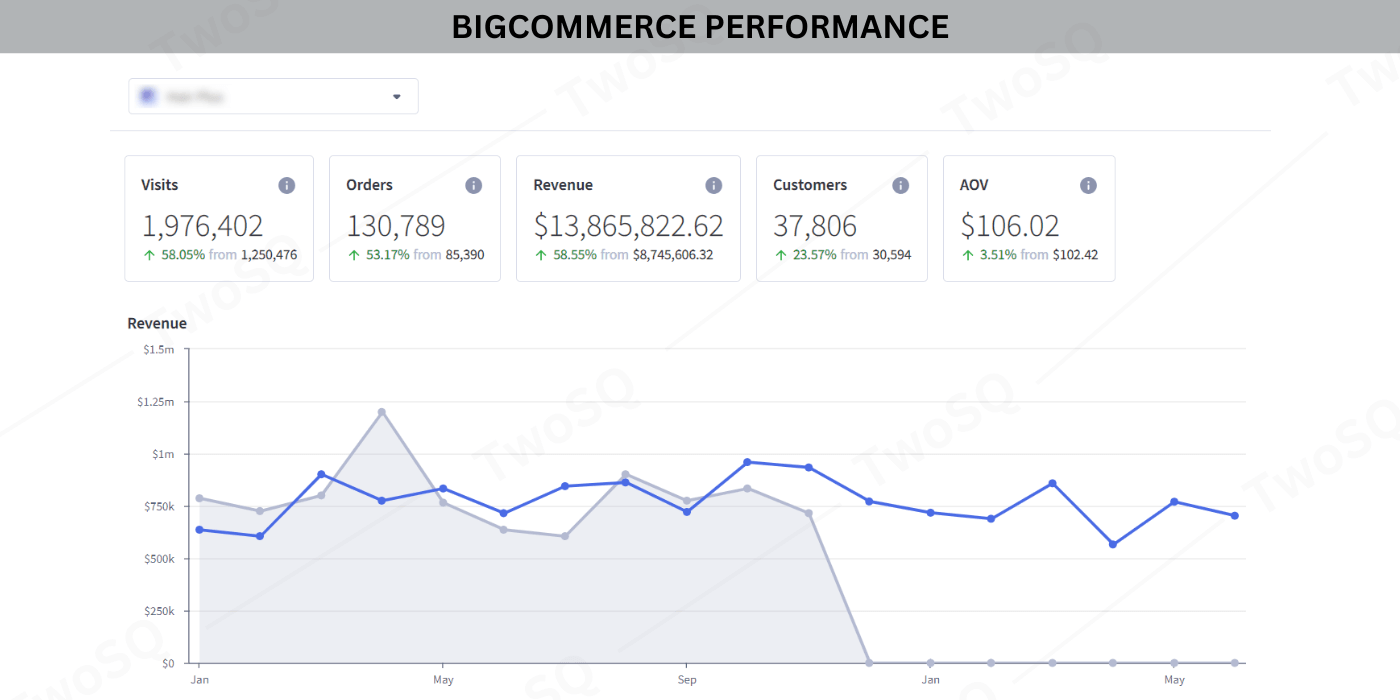
Task: Click the AOV info icon
Action: 1088,186
